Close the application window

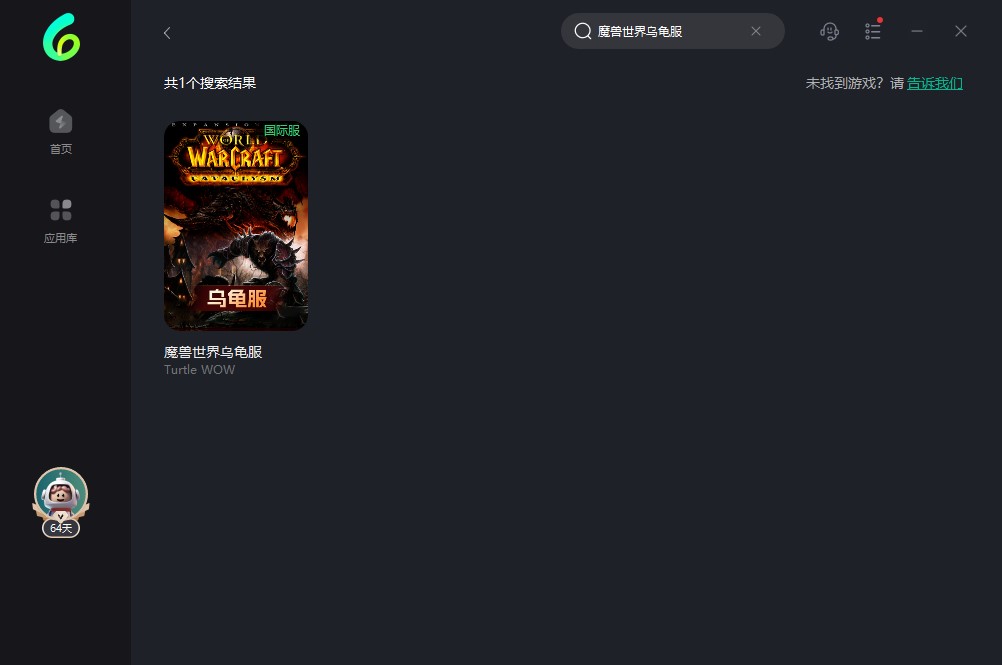point(960,31)
